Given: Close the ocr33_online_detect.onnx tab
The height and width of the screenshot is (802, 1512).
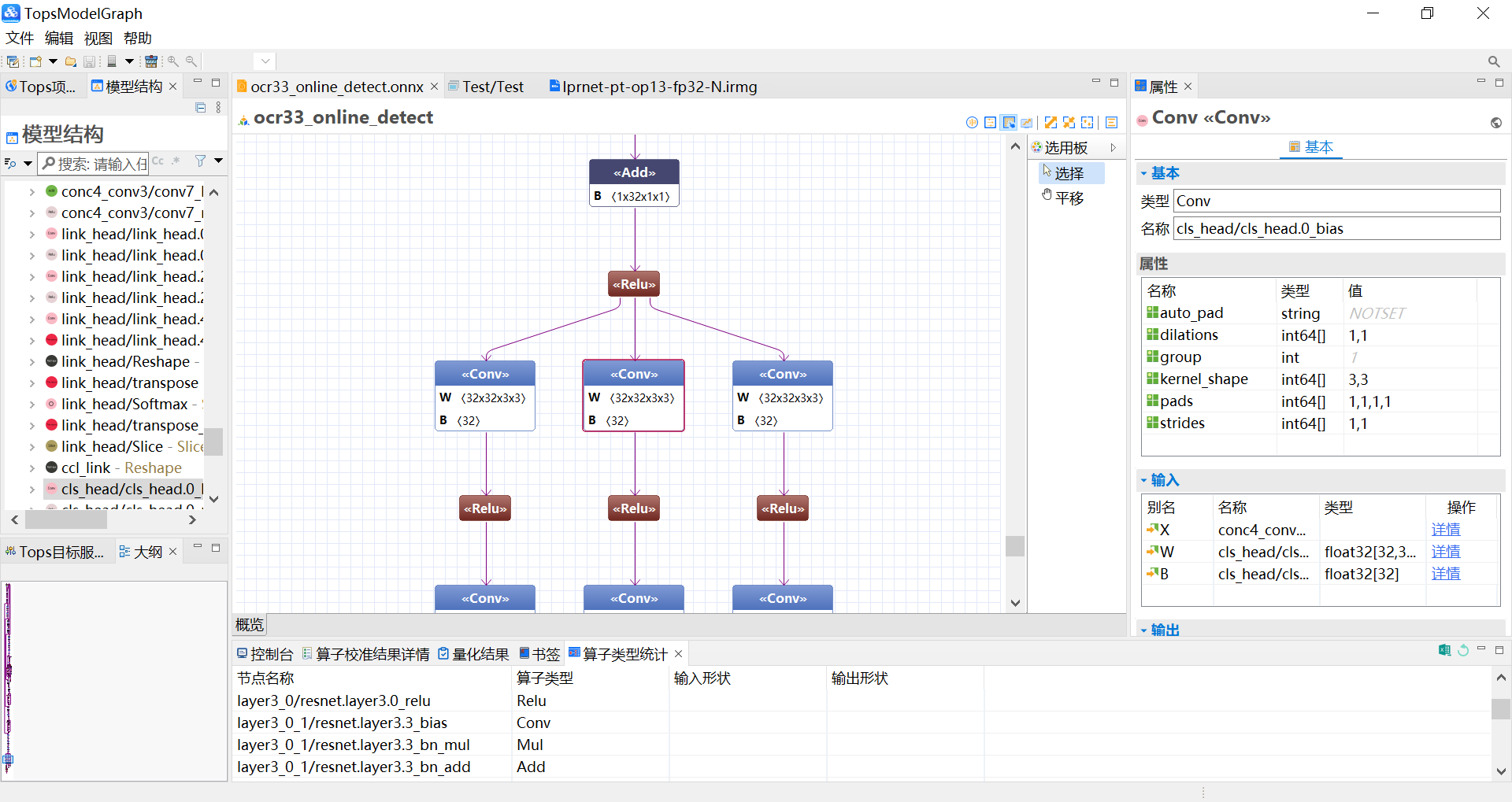Looking at the screenshot, I should click(434, 87).
